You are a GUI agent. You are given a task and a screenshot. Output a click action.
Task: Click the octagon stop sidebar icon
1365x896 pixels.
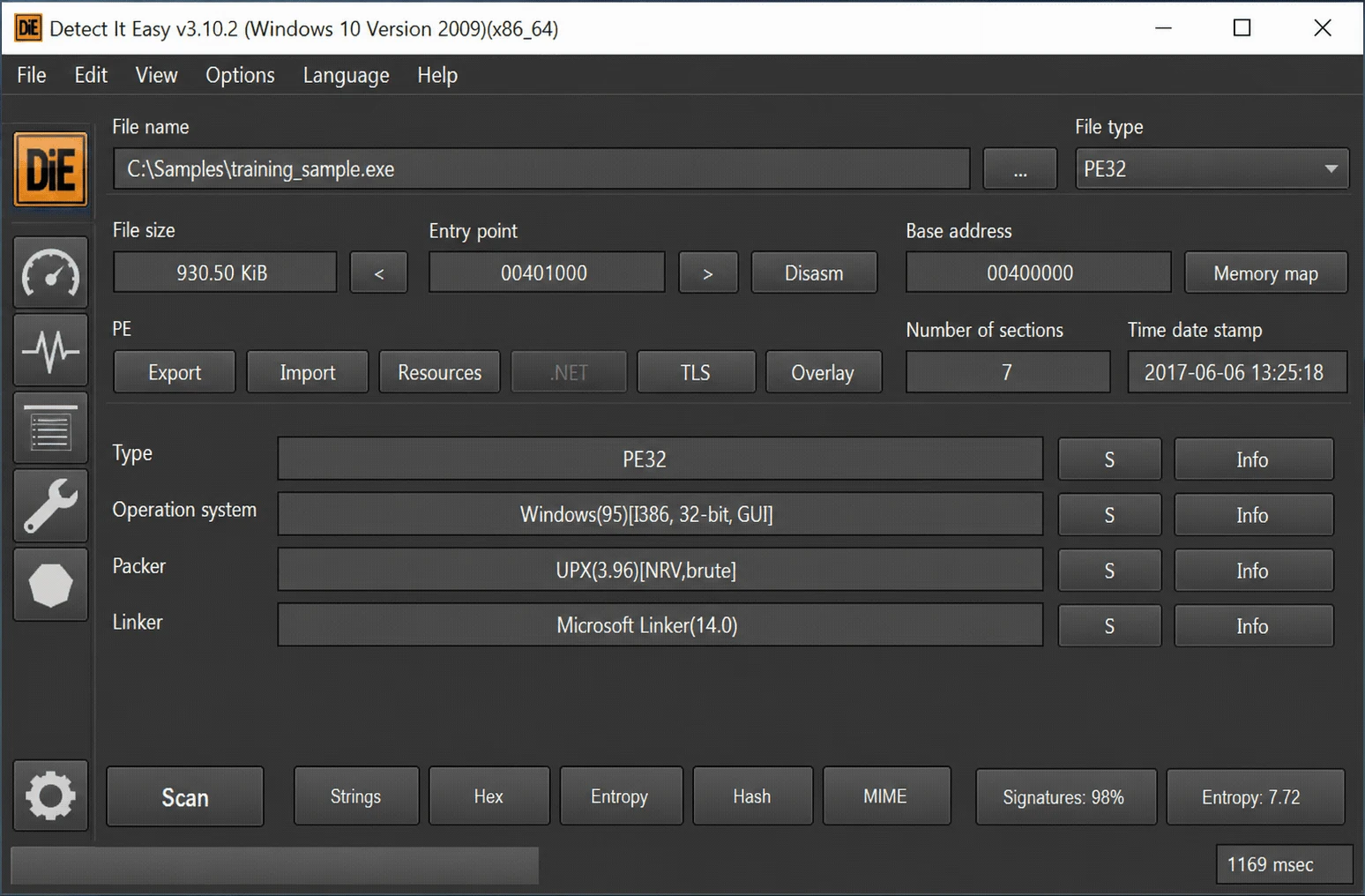pos(50,585)
